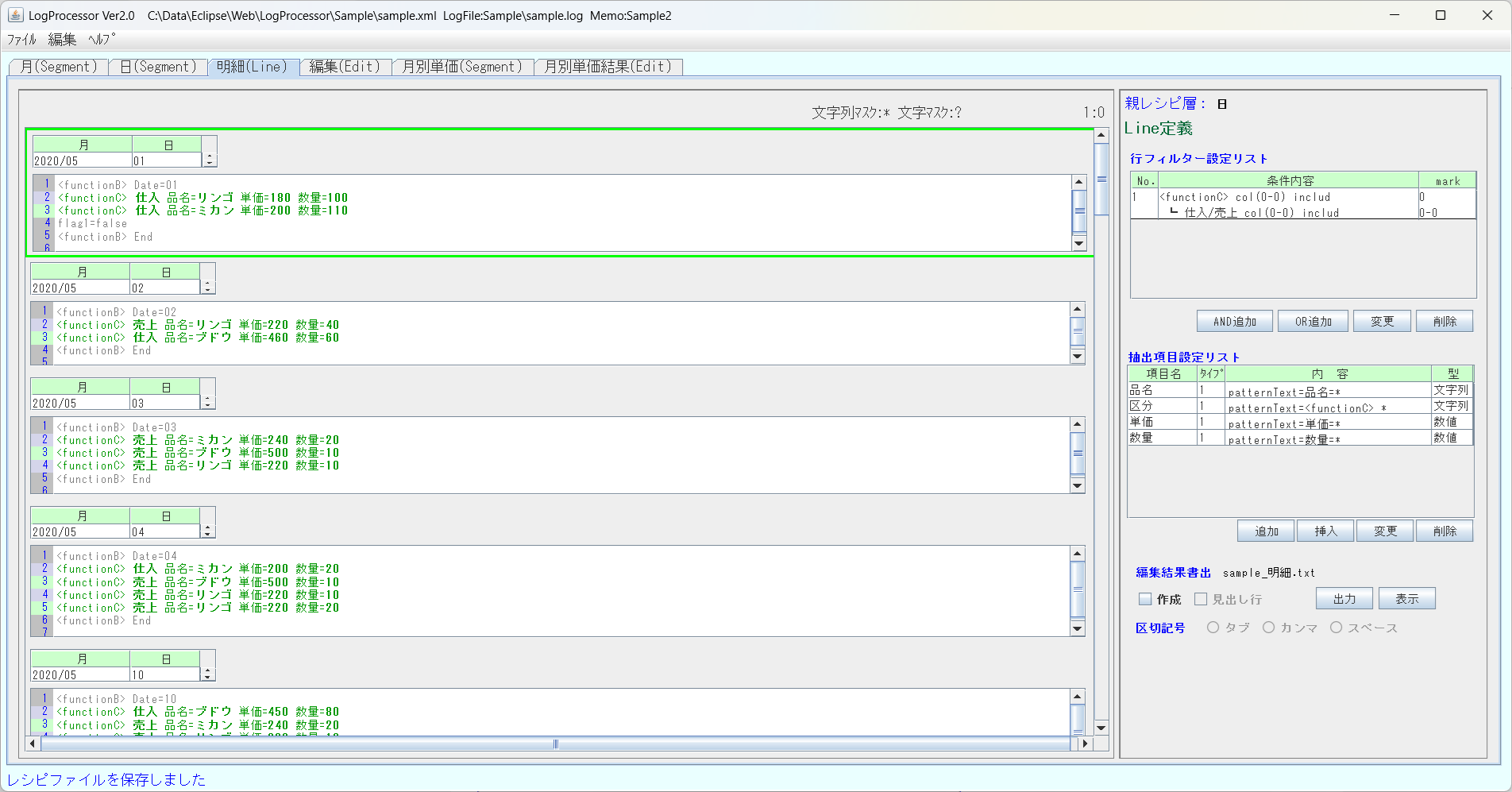Click the output file name sample_明細.txt

tap(1269, 573)
